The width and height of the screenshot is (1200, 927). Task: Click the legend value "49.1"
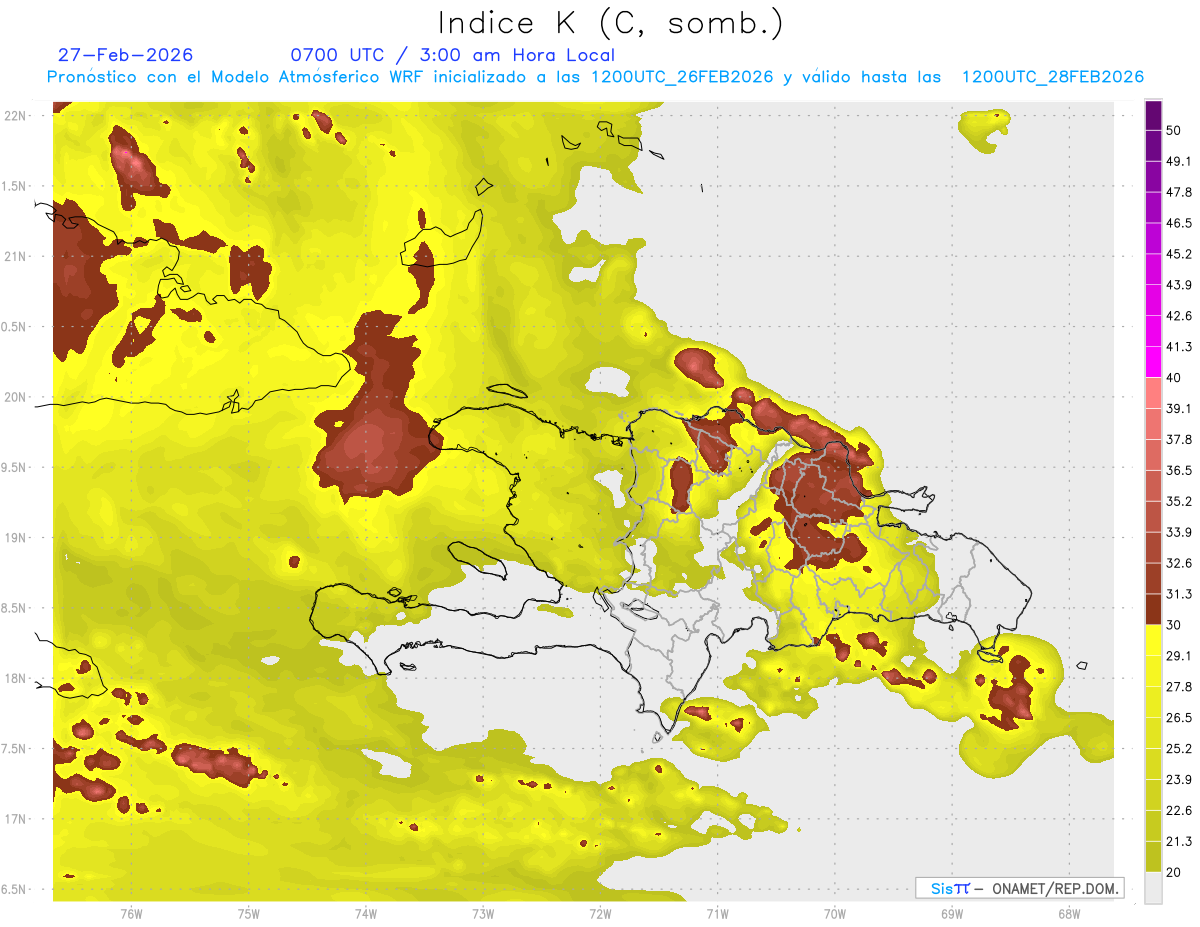[1180, 161]
